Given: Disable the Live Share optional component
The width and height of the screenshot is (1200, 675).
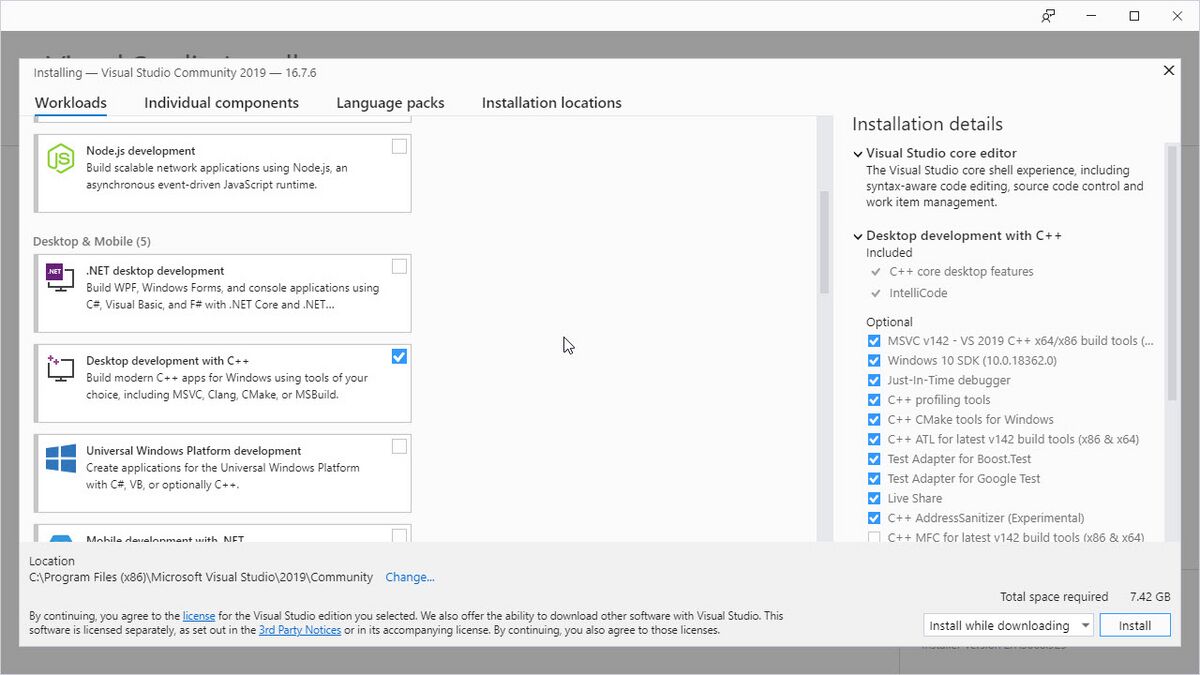Looking at the screenshot, I should pos(874,498).
